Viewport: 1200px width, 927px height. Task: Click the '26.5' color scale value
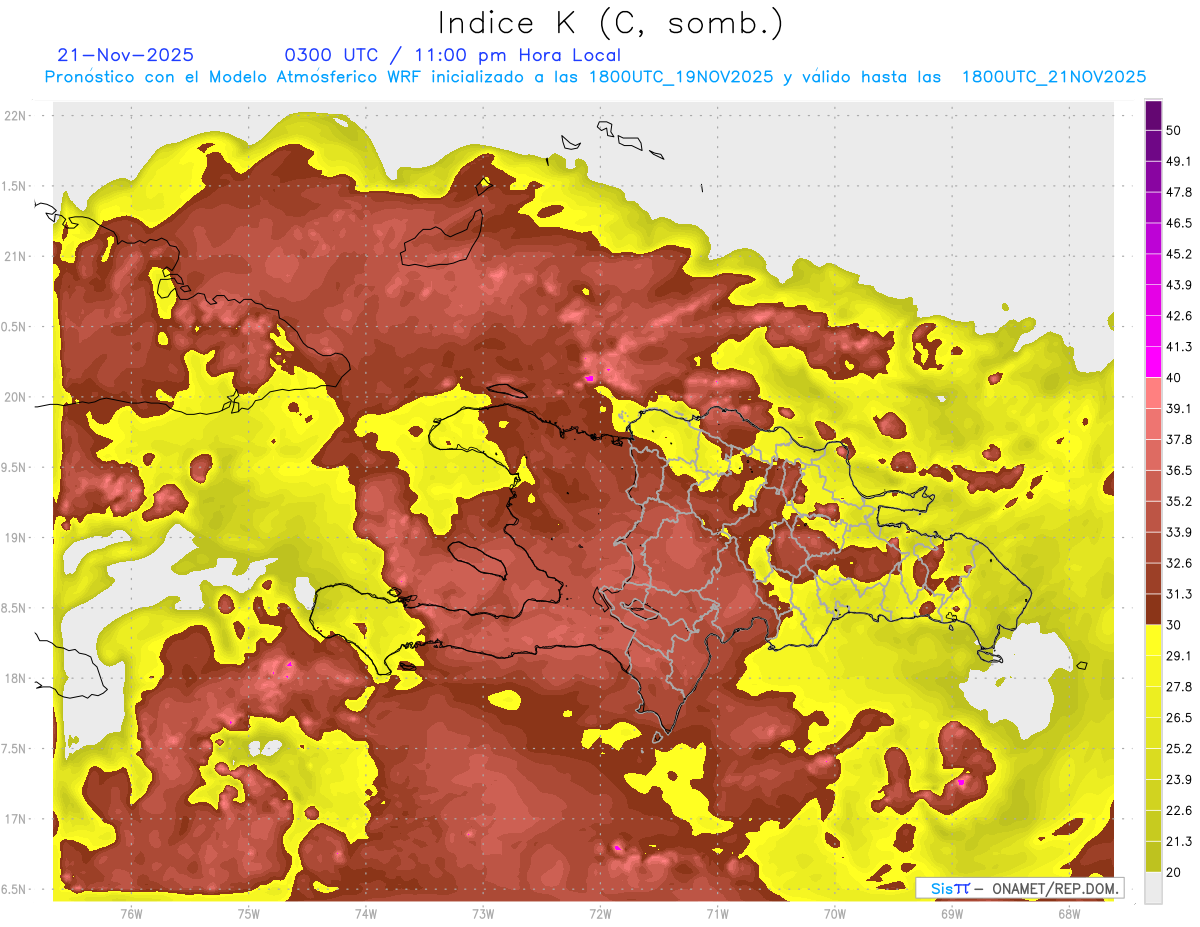pos(1178,717)
